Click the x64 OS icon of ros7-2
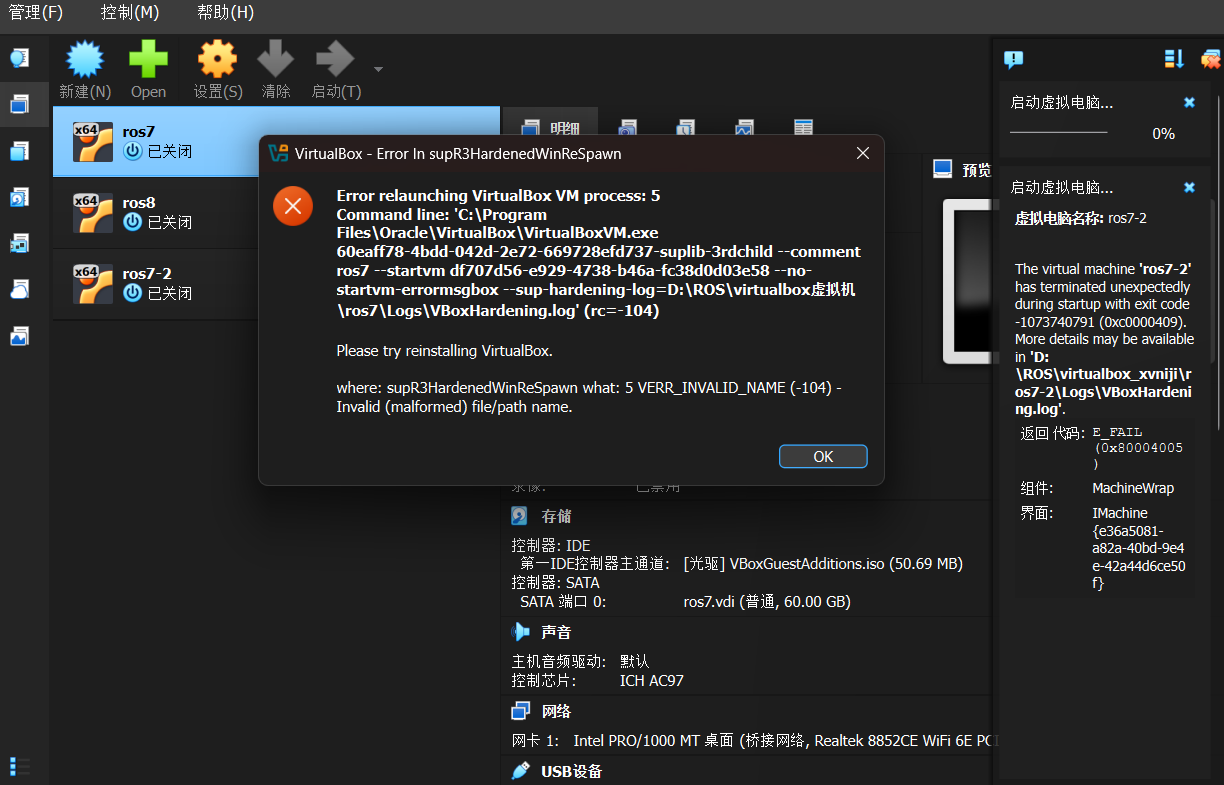The height and width of the screenshot is (785, 1224). (92, 284)
